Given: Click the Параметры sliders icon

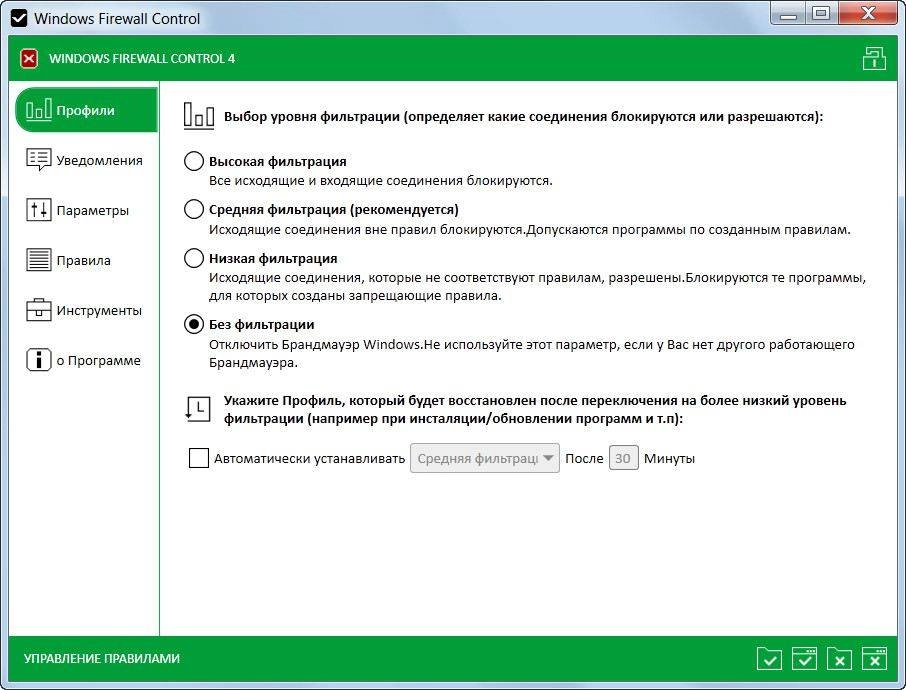Looking at the screenshot, I should coord(39,210).
